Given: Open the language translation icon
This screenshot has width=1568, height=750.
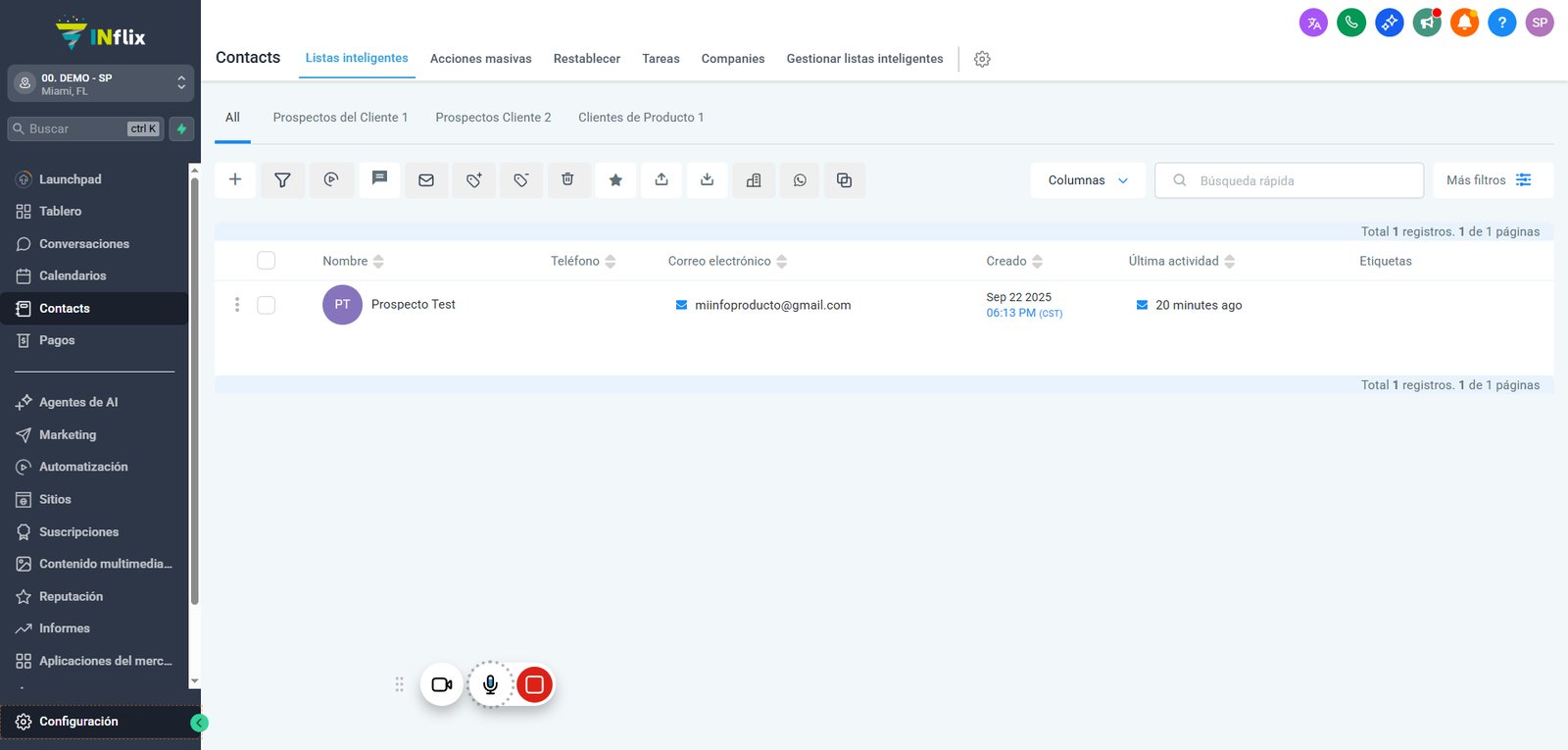Looking at the screenshot, I should tap(1313, 23).
